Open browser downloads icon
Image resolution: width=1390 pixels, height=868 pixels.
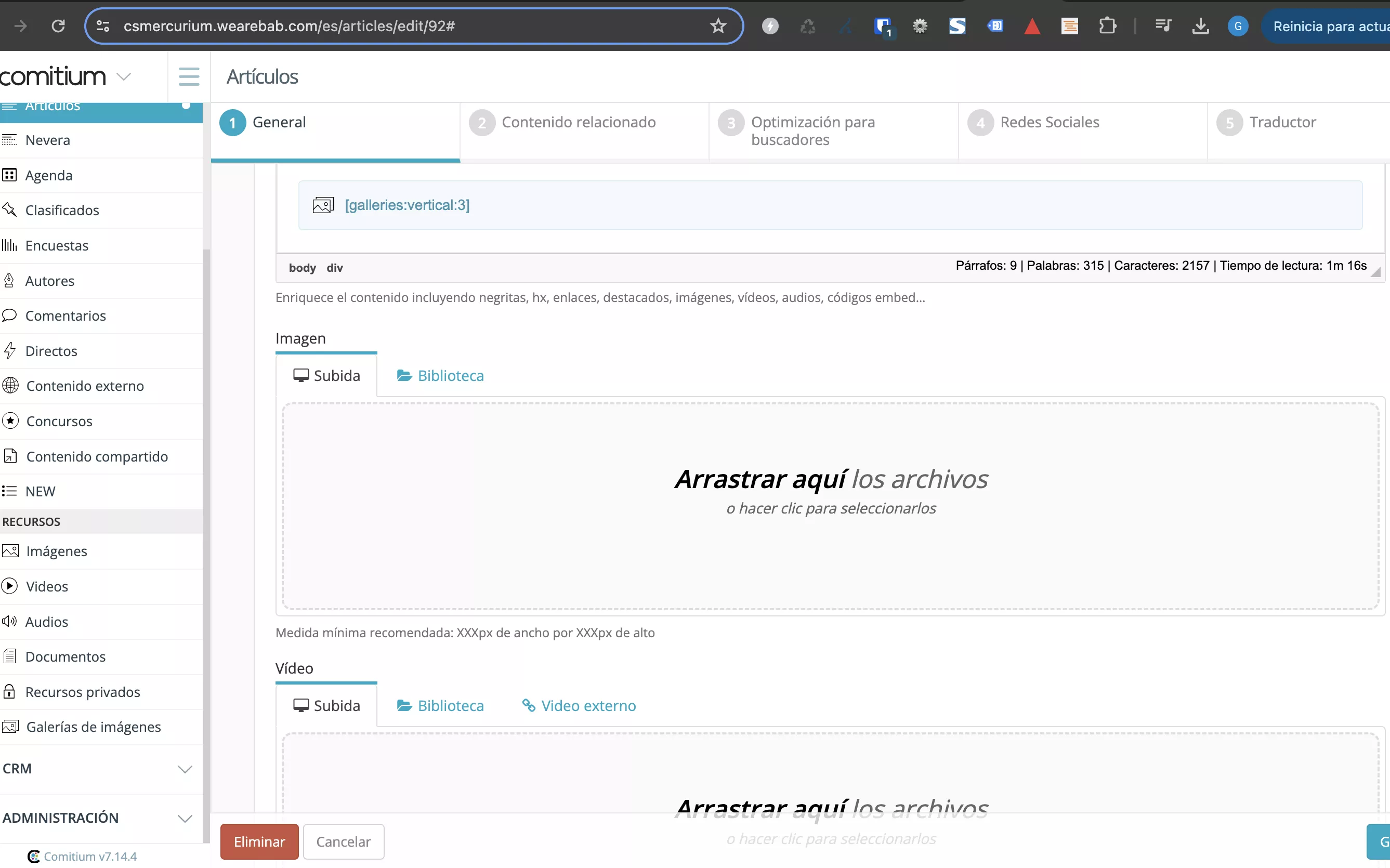[x=1200, y=26]
